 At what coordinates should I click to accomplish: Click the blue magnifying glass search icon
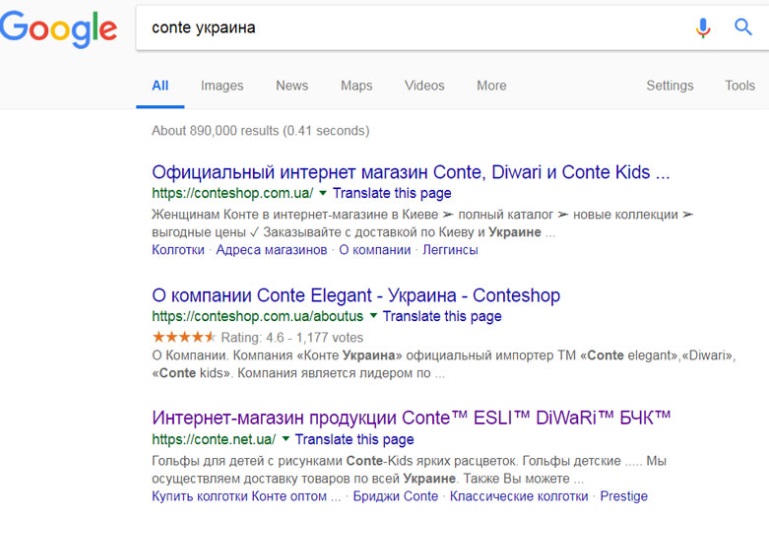[743, 28]
